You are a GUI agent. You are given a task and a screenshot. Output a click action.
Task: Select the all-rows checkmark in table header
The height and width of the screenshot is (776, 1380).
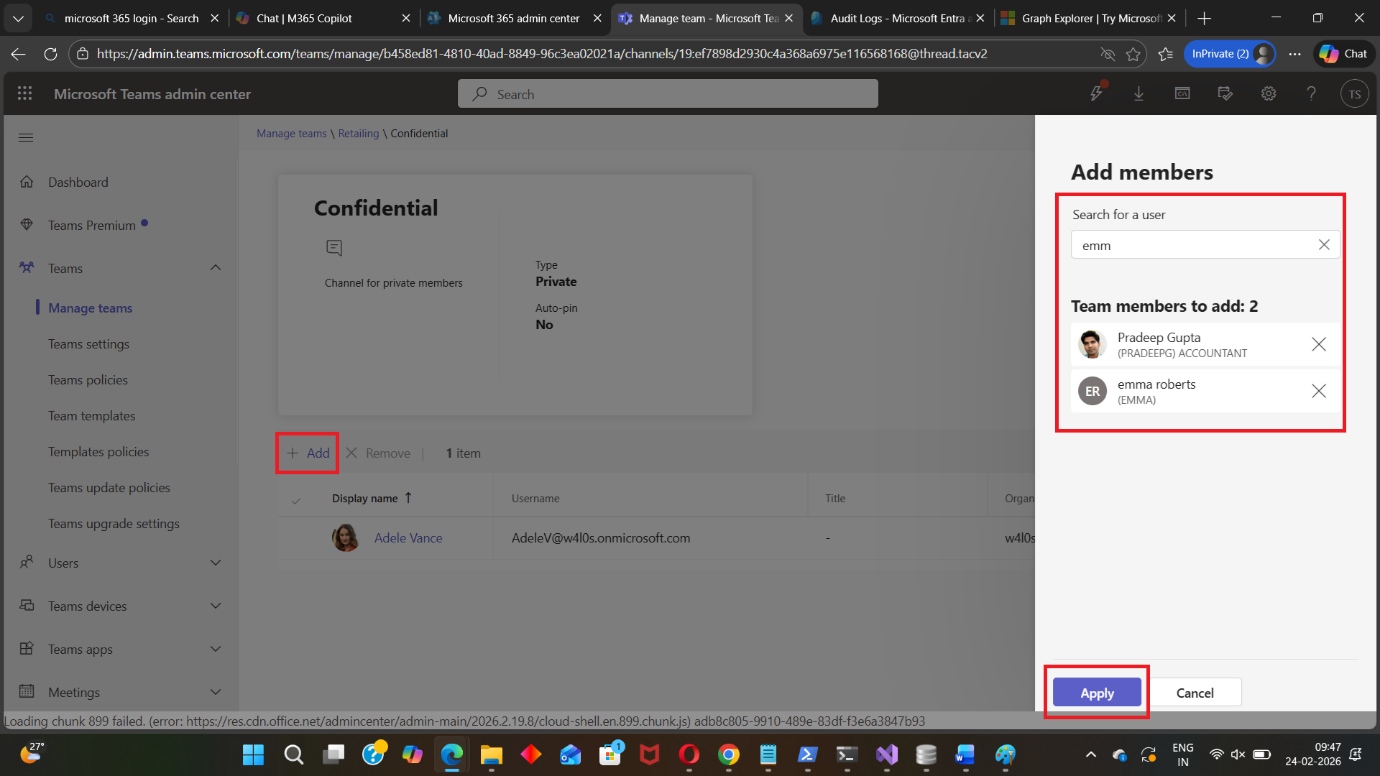pyautogui.click(x=296, y=499)
